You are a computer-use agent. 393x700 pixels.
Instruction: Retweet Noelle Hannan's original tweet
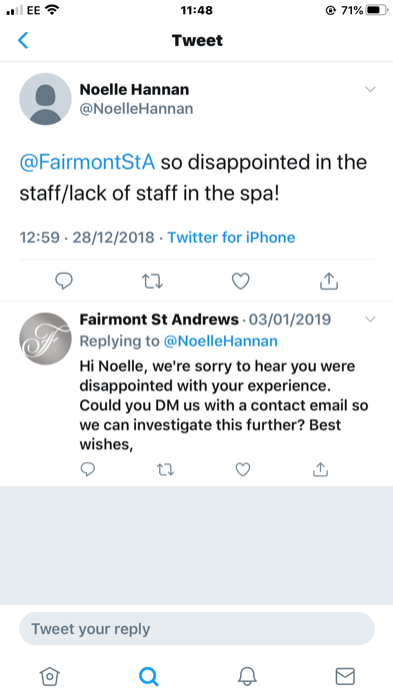tap(152, 281)
